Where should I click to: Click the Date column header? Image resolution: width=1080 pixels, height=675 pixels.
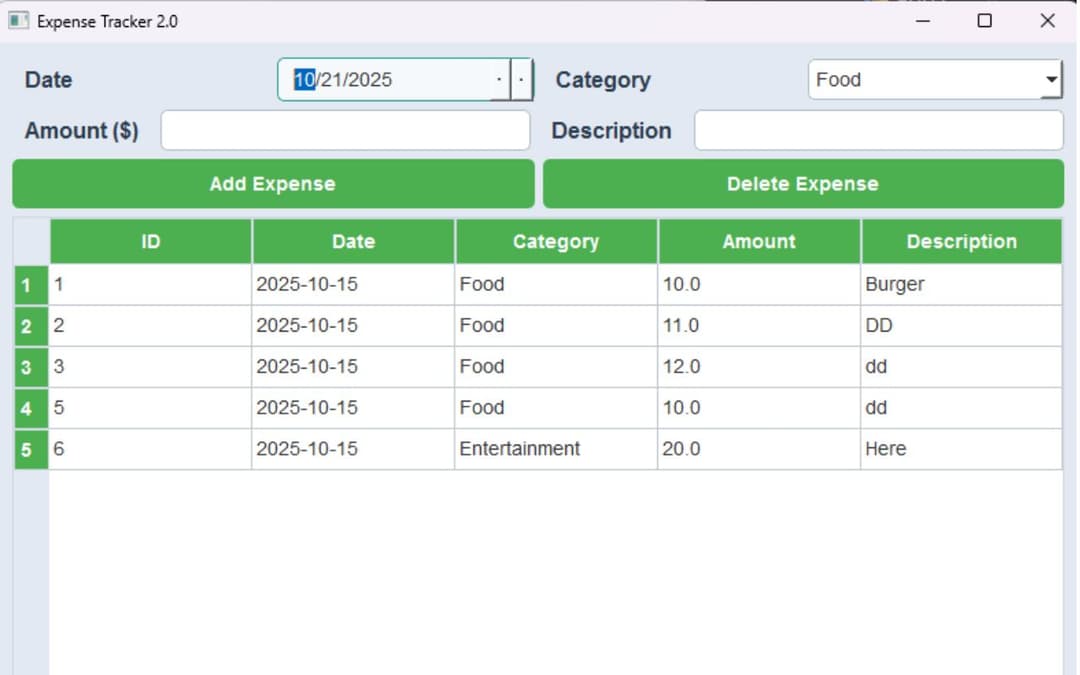pos(353,241)
